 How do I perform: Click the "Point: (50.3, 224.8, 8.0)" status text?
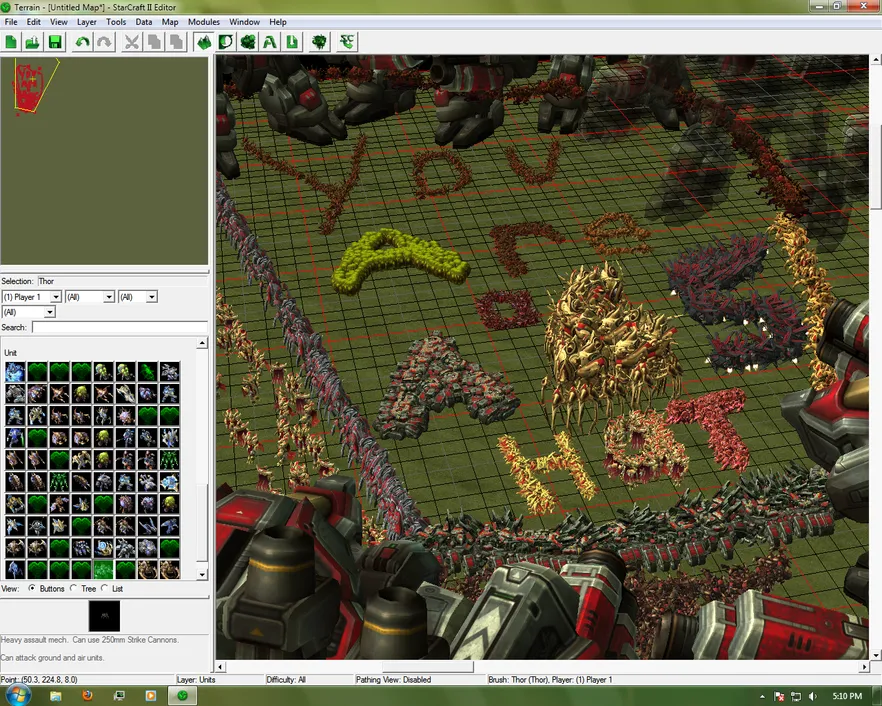tap(39, 680)
